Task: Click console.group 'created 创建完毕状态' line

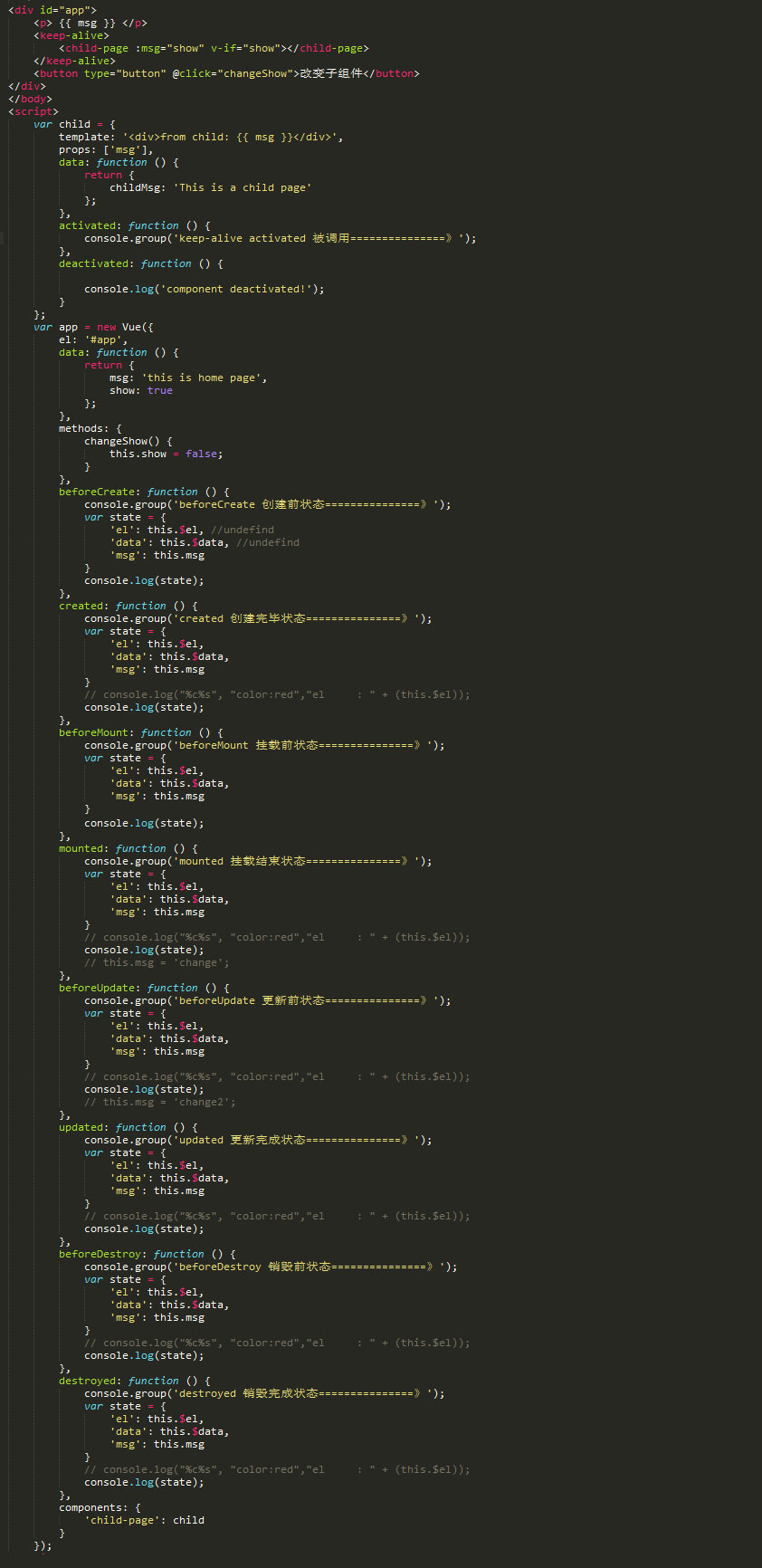Action: [258, 618]
